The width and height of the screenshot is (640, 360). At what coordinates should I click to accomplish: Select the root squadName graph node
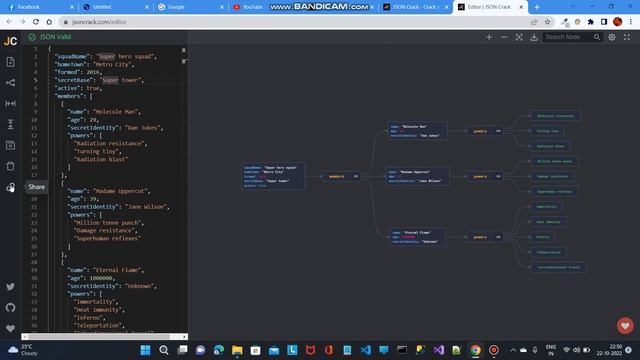(x=273, y=176)
